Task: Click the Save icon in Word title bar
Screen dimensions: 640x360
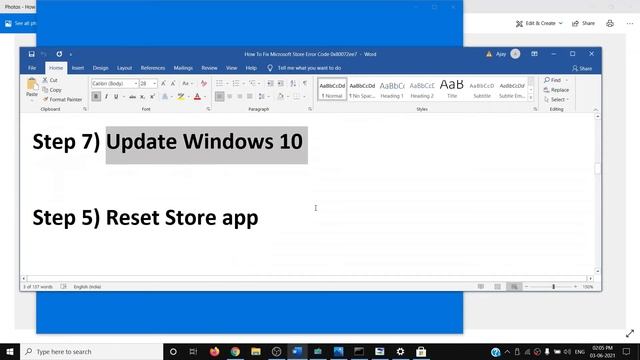Action: pos(31,54)
